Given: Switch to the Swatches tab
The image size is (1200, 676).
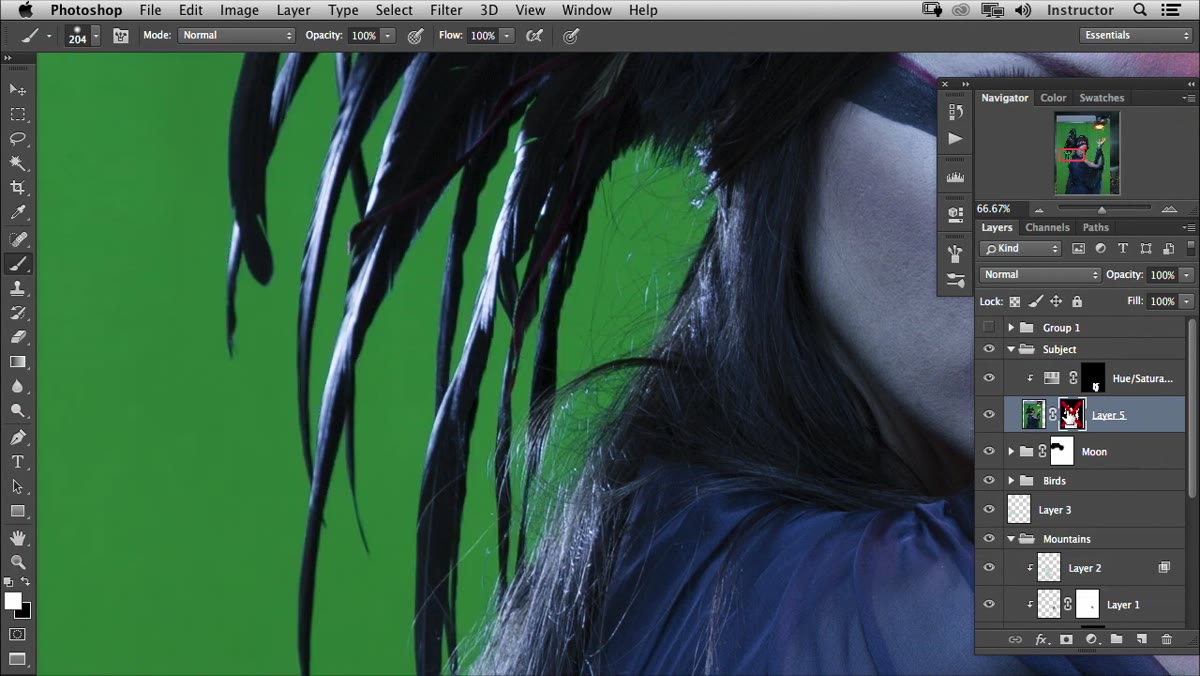Looking at the screenshot, I should pyautogui.click(x=1101, y=98).
